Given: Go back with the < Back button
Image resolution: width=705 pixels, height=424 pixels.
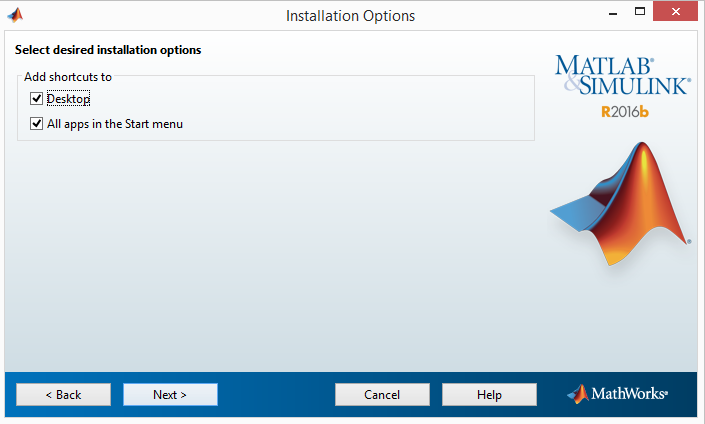Looking at the screenshot, I should tap(63, 394).
